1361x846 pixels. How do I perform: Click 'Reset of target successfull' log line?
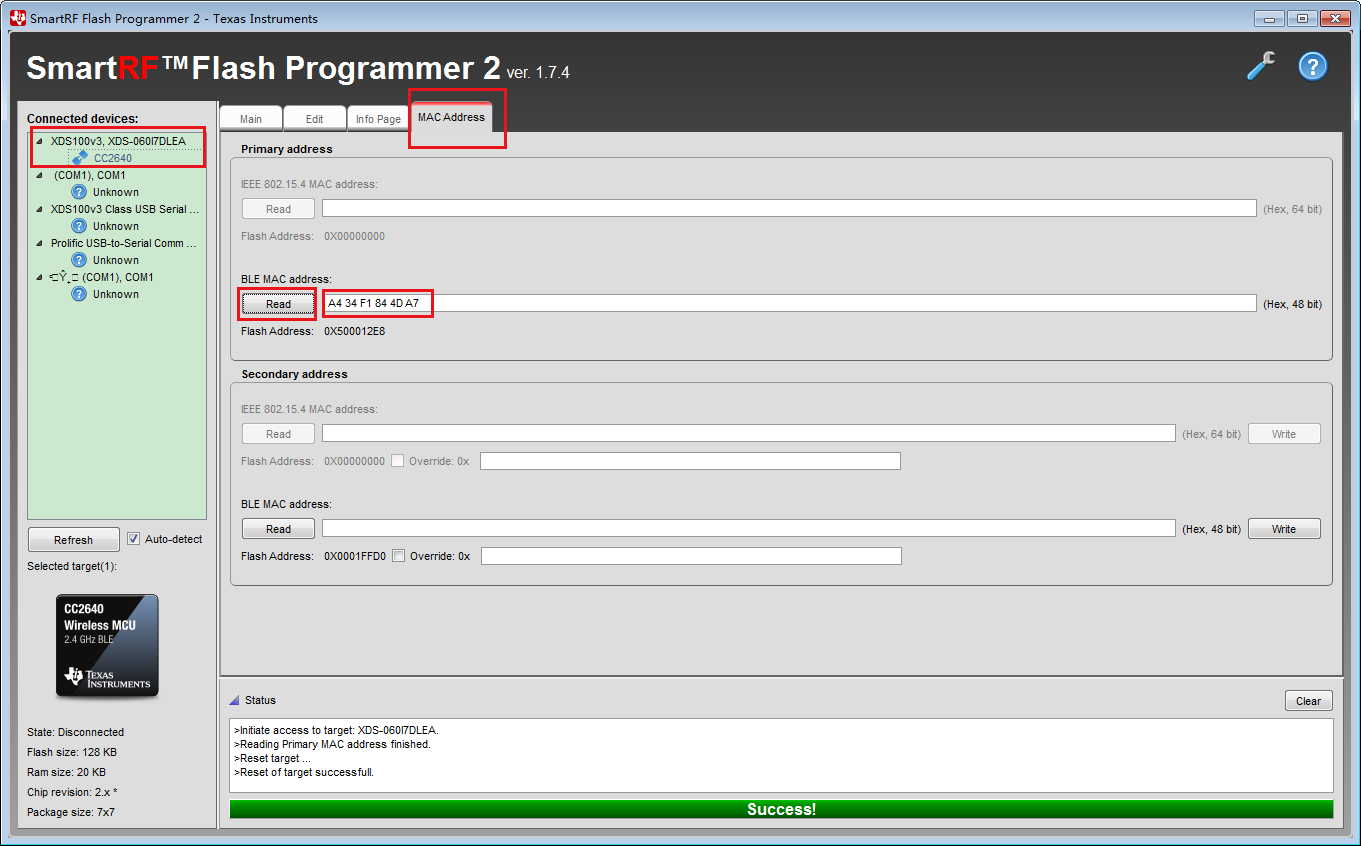pos(304,772)
